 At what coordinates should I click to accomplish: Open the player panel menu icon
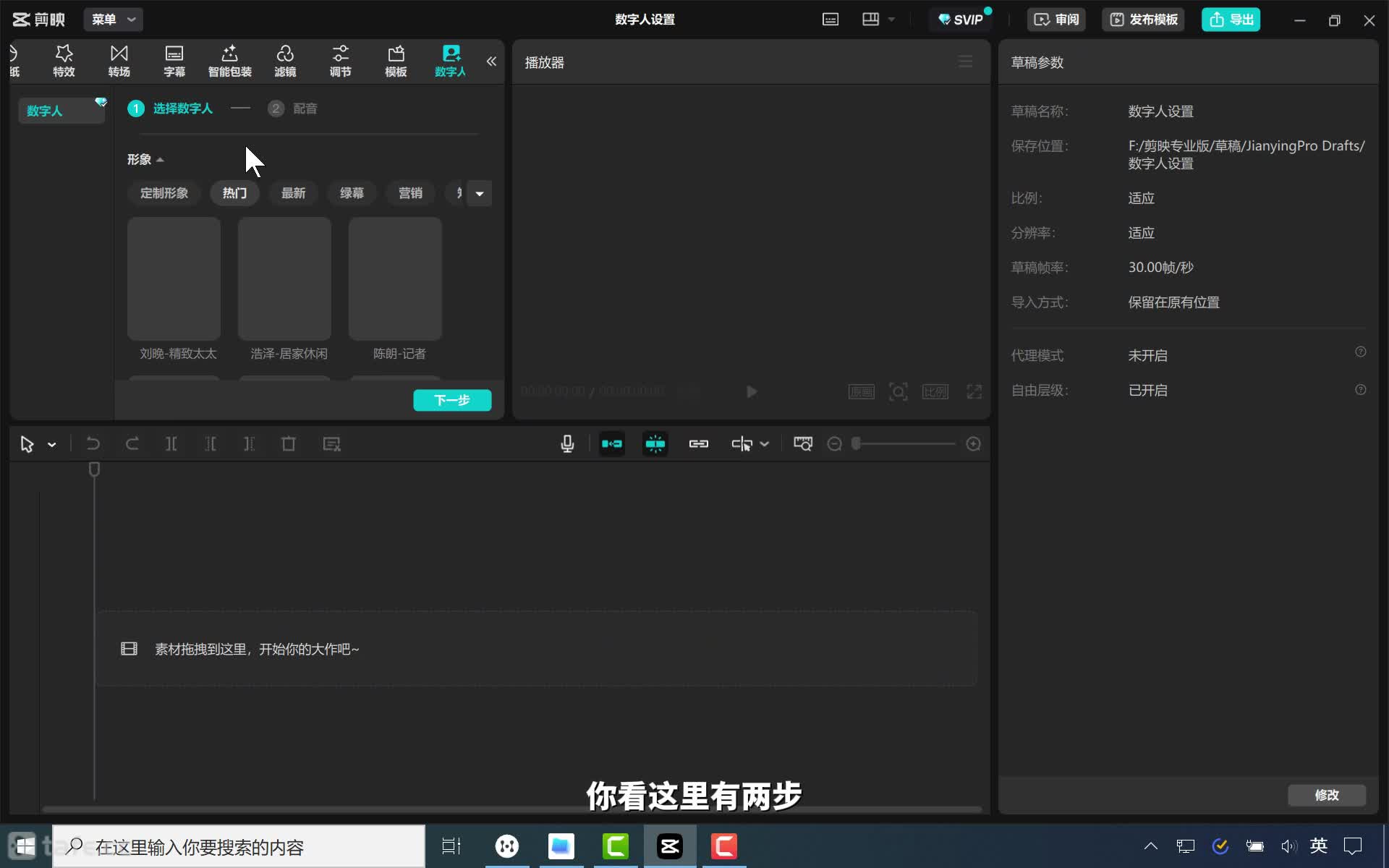(x=965, y=62)
